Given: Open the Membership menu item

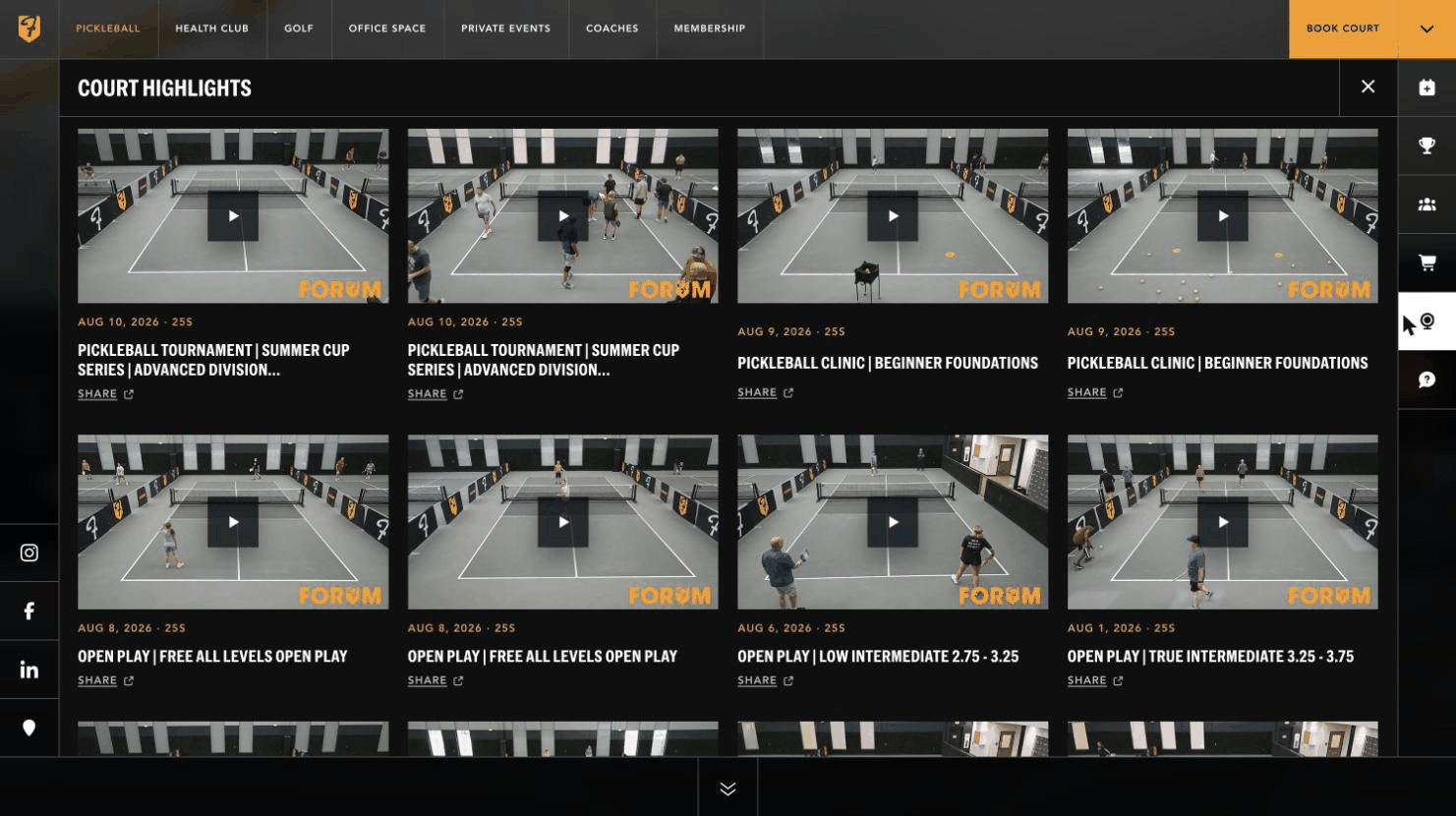Looking at the screenshot, I should coord(710,29).
